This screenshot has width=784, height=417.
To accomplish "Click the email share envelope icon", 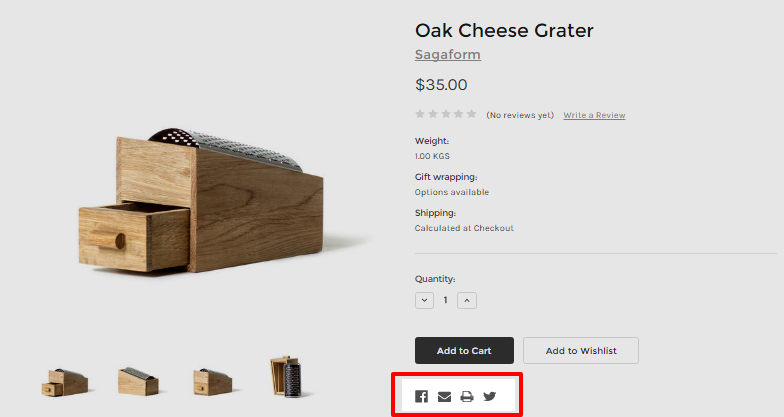I will 444,396.
